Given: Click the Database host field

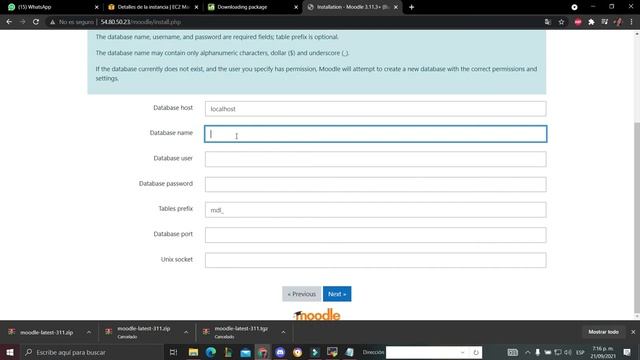Looking at the screenshot, I should click(x=376, y=109).
